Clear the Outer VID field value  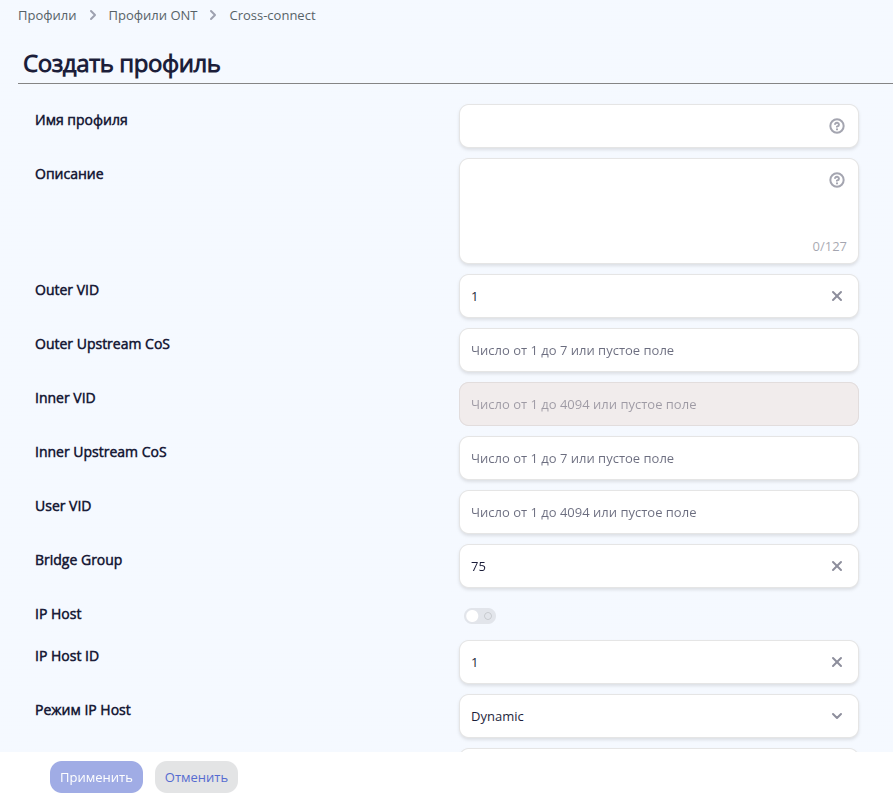pos(837,296)
